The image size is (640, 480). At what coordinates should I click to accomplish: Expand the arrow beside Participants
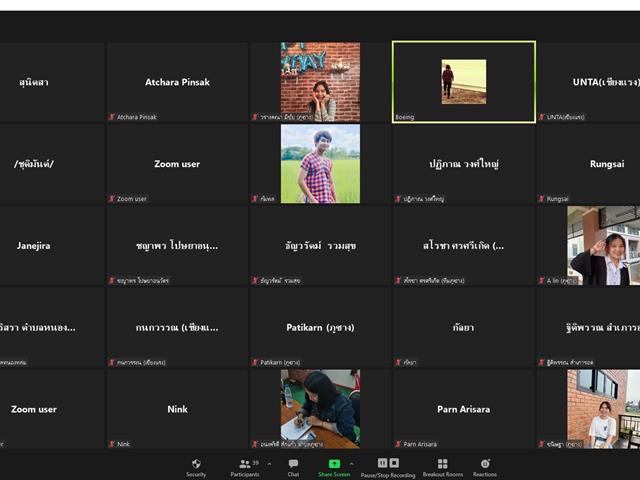click(x=269, y=464)
